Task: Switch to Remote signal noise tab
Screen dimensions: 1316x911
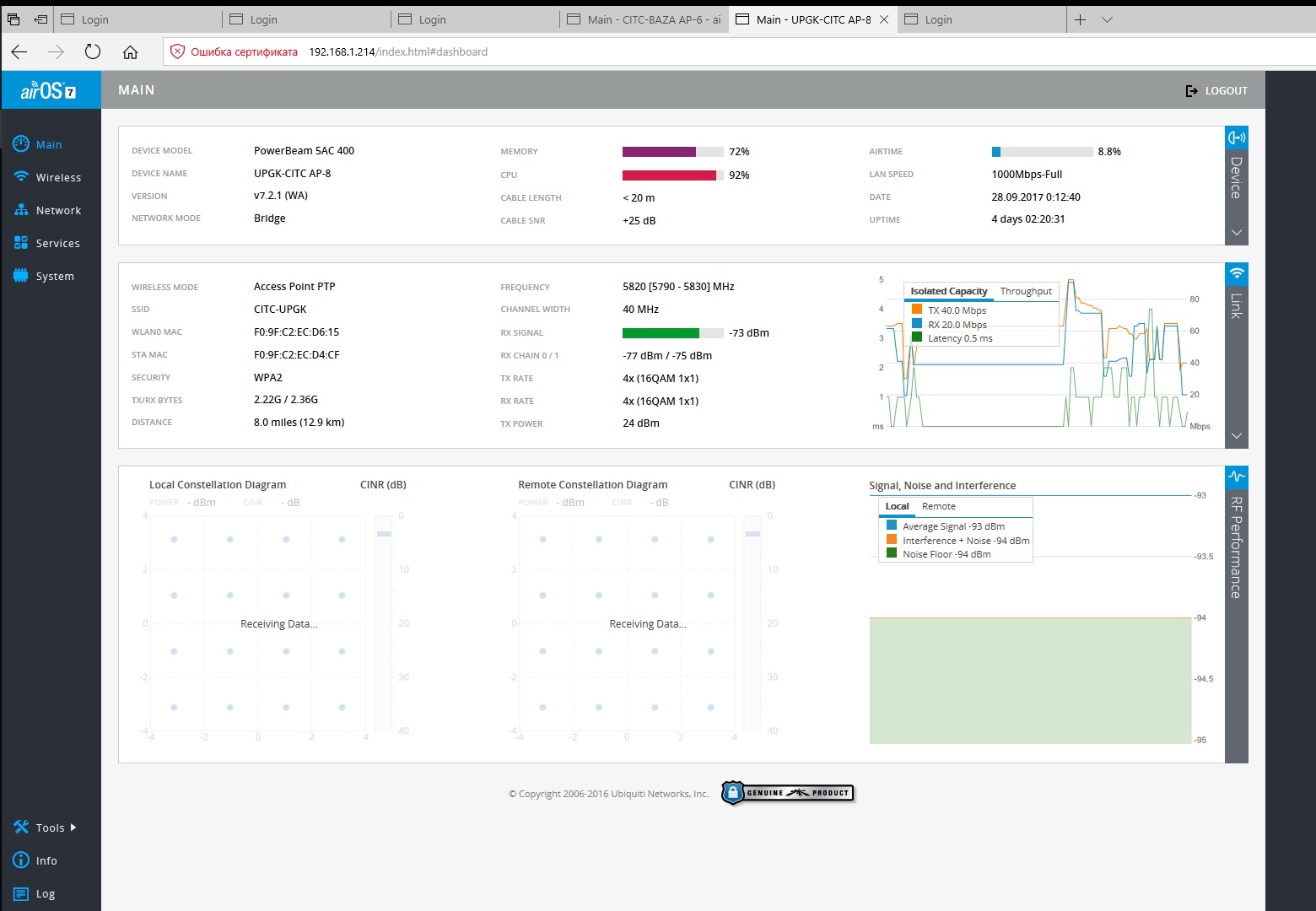Action: [938, 506]
